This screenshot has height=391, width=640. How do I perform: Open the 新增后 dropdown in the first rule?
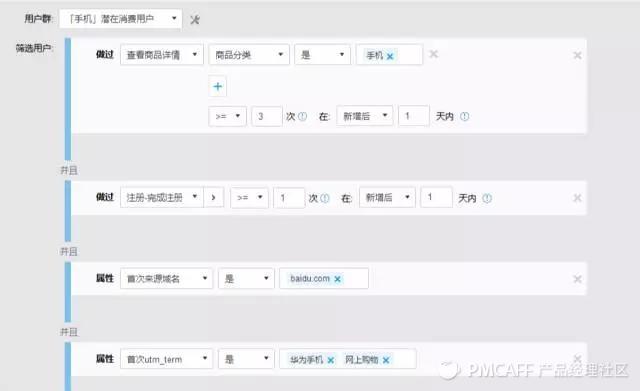tap(364, 116)
